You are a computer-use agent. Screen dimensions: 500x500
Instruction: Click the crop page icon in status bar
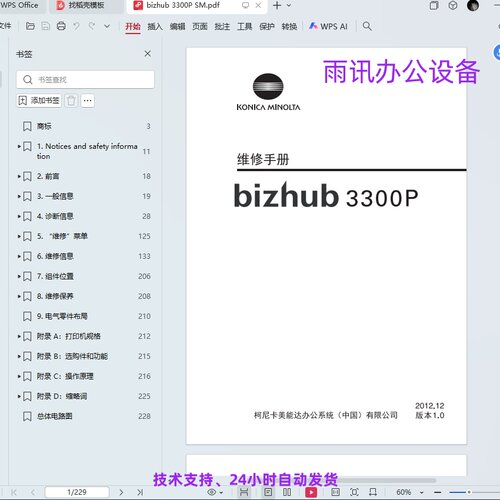tap(373, 492)
